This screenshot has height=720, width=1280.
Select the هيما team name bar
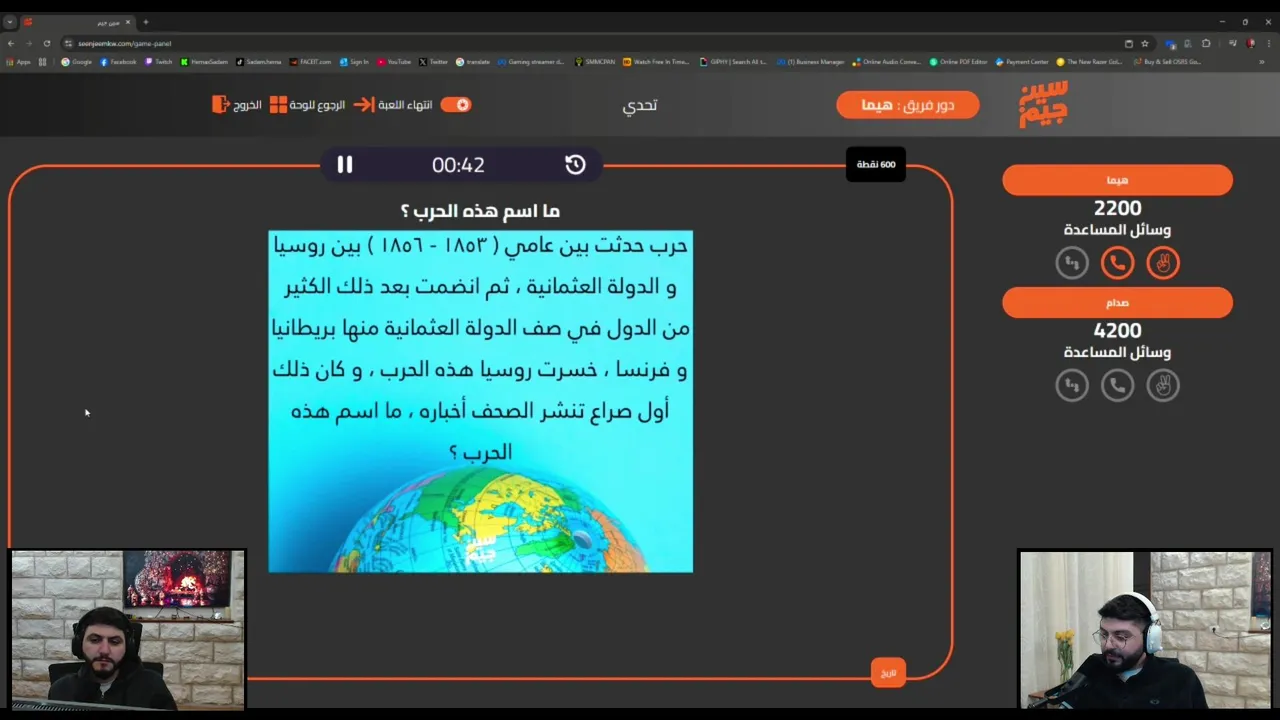click(x=1117, y=180)
